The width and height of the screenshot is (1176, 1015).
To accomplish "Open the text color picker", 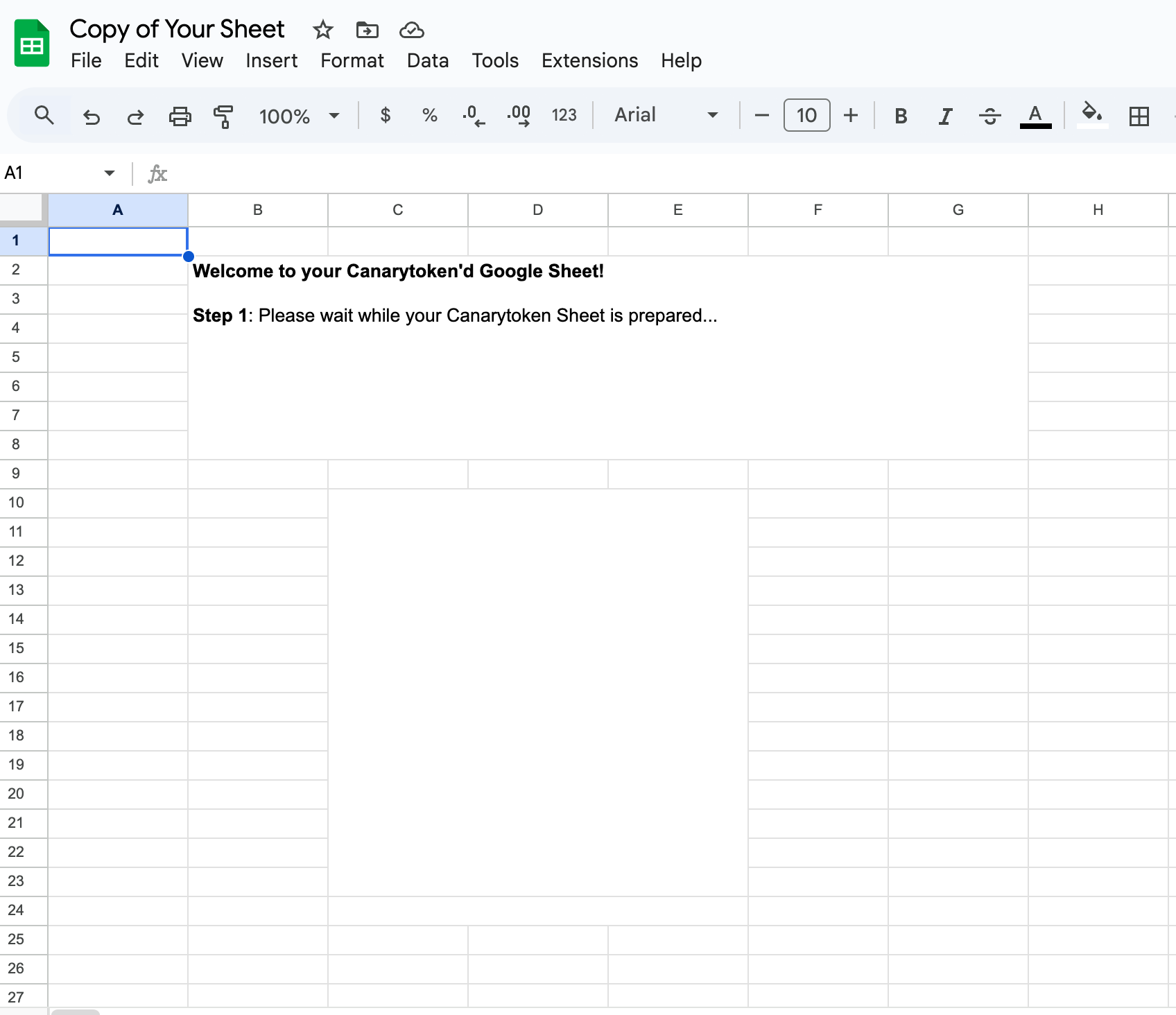I will click(1035, 115).
